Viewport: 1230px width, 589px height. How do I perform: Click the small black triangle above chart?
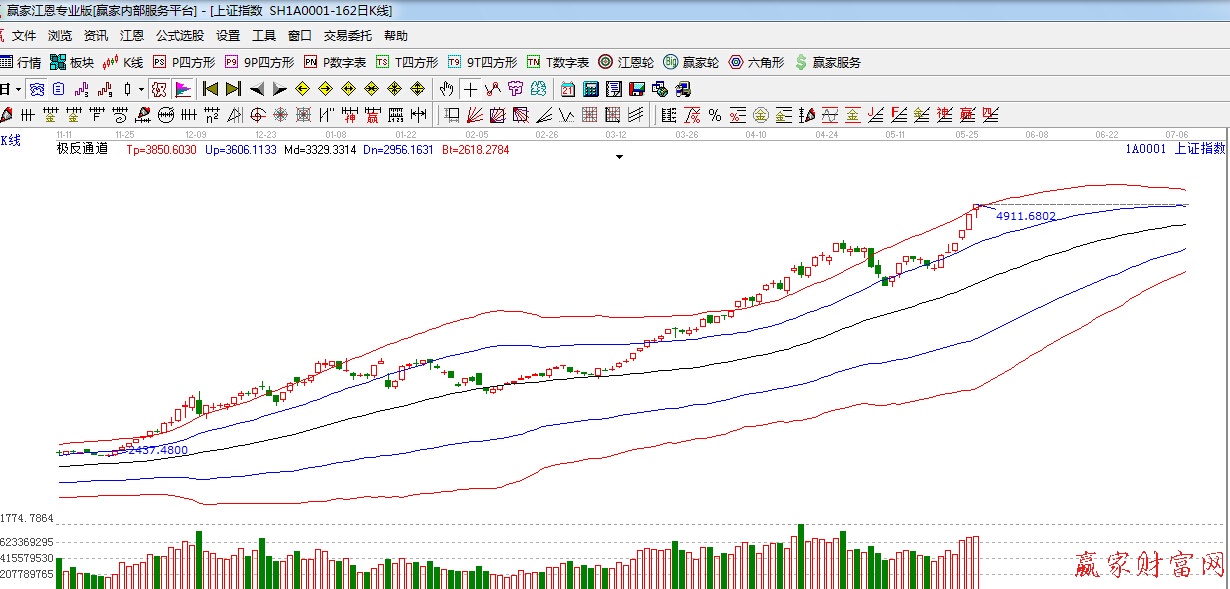pyautogui.click(x=619, y=157)
